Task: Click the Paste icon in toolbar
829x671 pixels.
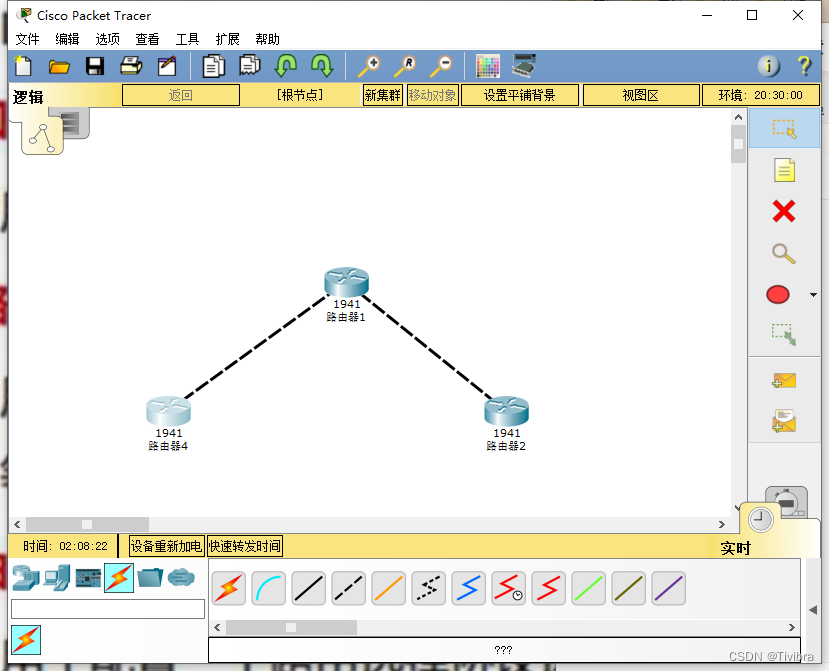Action: [x=250, y=66]
